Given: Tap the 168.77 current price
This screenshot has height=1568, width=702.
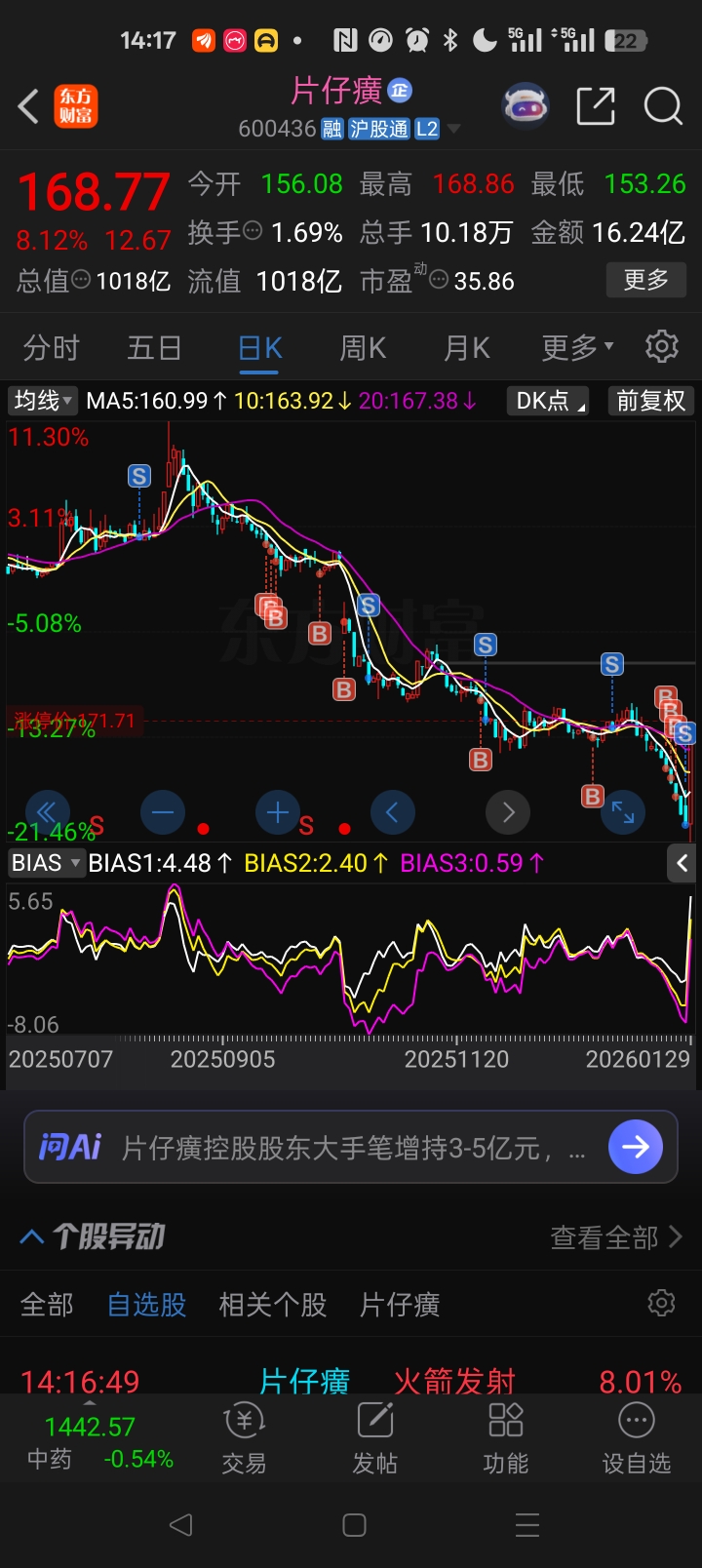Looking at the screenshot, I should 94,191.
